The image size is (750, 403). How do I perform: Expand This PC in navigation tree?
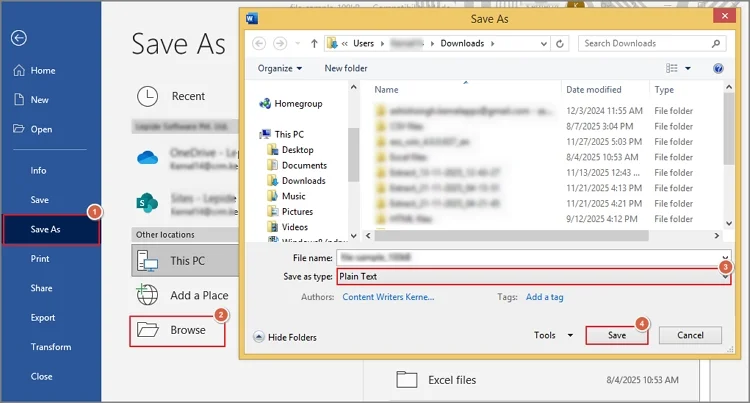[281, 134]
